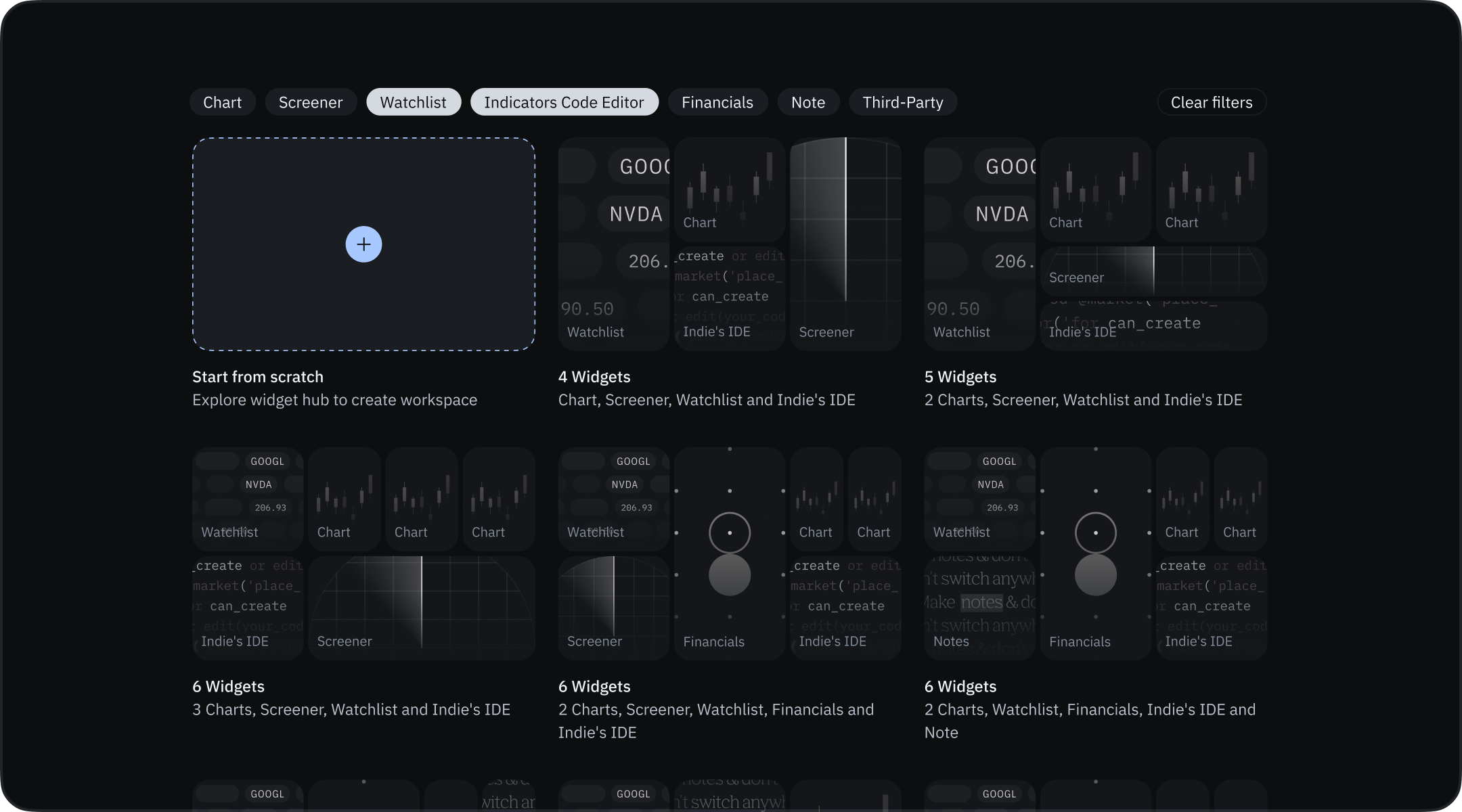1462x812 pixels.
Task: Select six-widget template containing Notes
Action: tap(1095, 554)
